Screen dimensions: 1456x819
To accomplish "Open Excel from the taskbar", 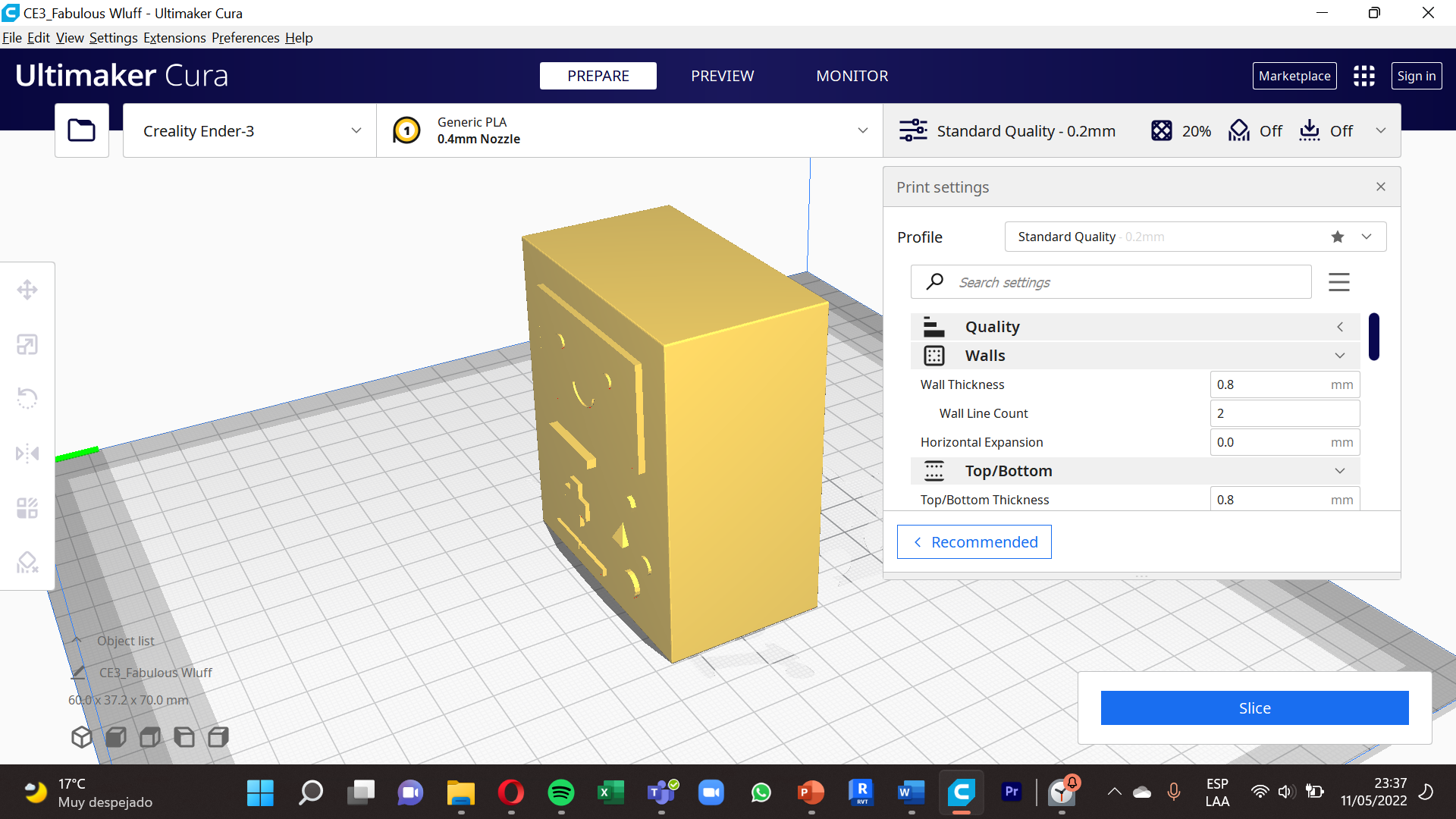I will point(610,792).
